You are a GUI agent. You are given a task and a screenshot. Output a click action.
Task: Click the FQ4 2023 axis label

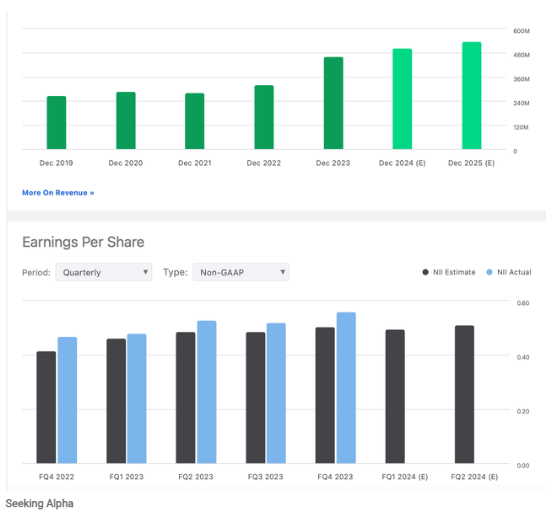[x=335, y=477]
